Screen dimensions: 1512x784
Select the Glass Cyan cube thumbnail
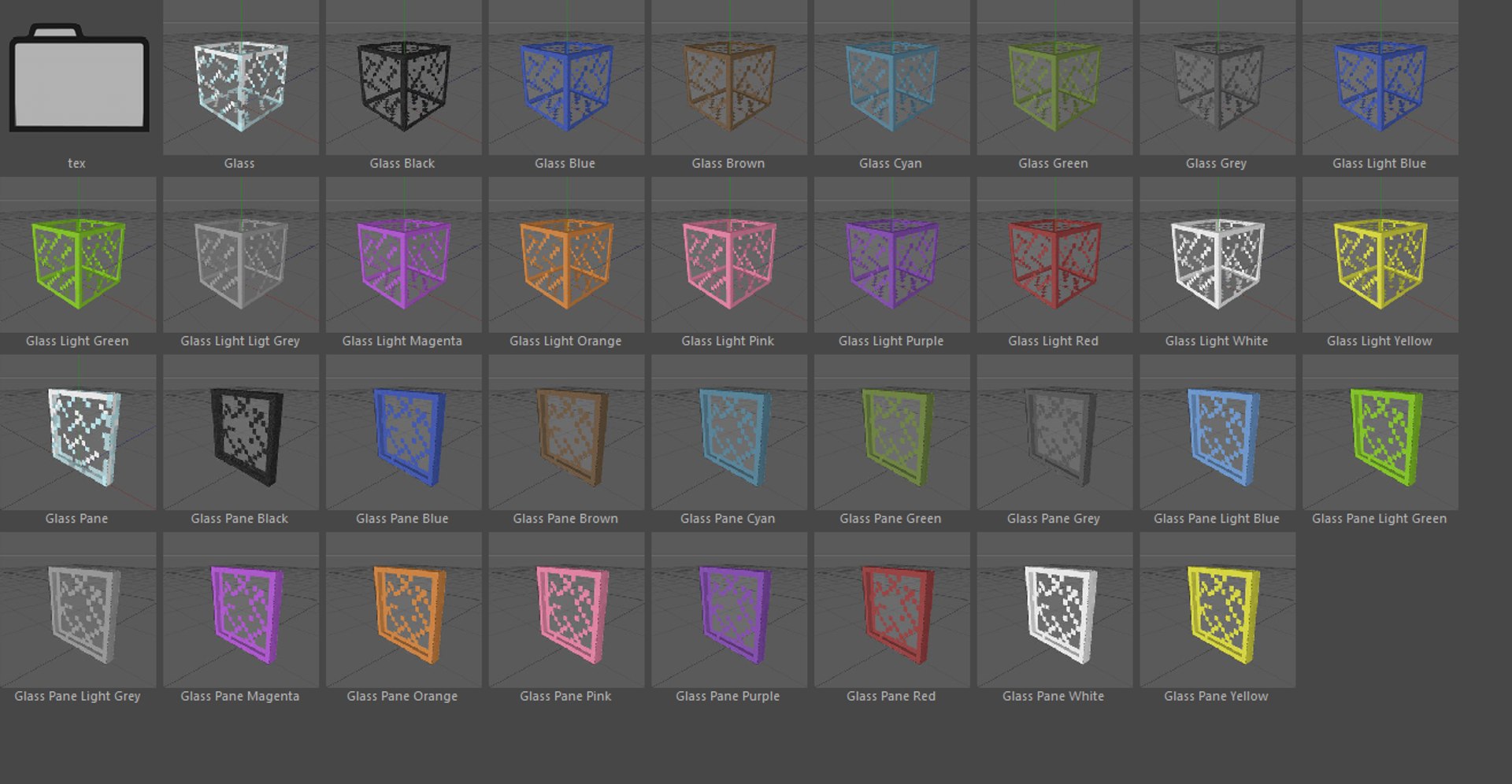(892, 77)
